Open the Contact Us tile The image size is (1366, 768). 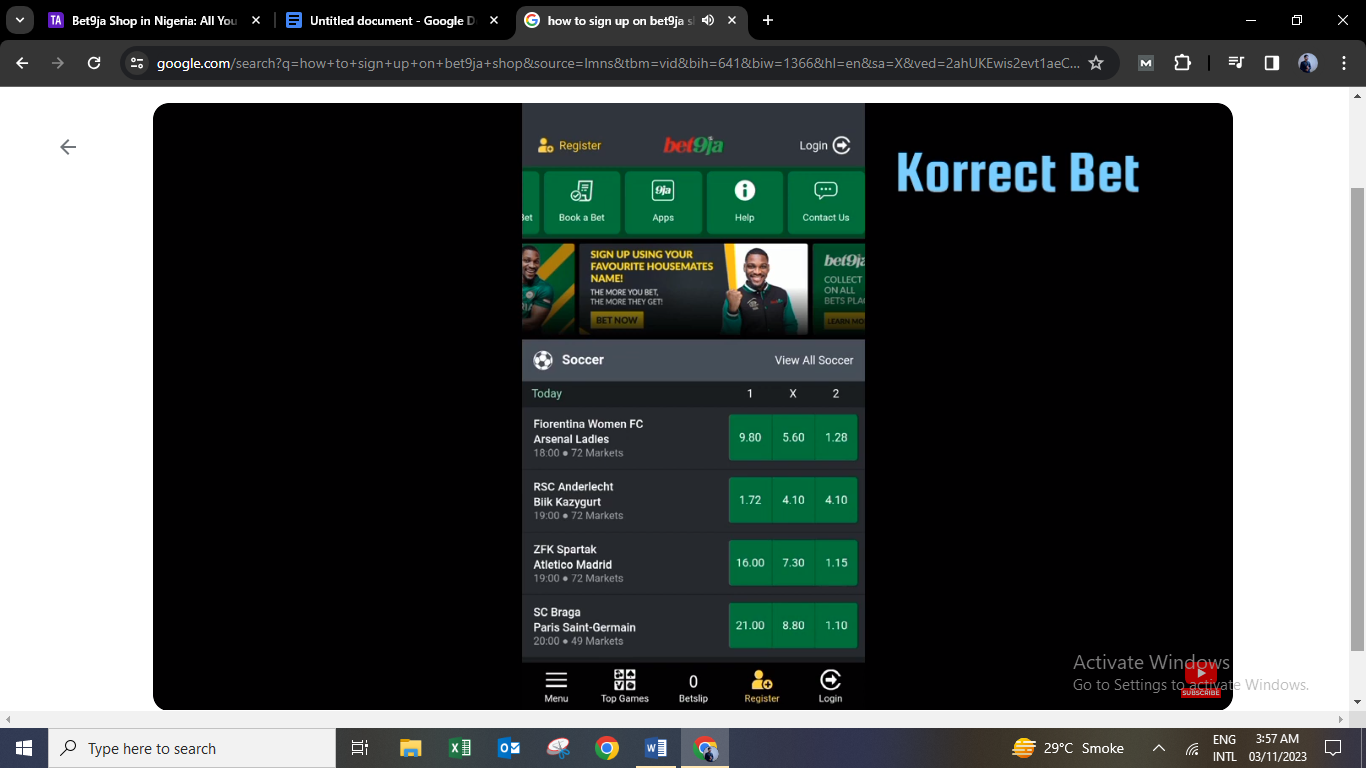826,202
